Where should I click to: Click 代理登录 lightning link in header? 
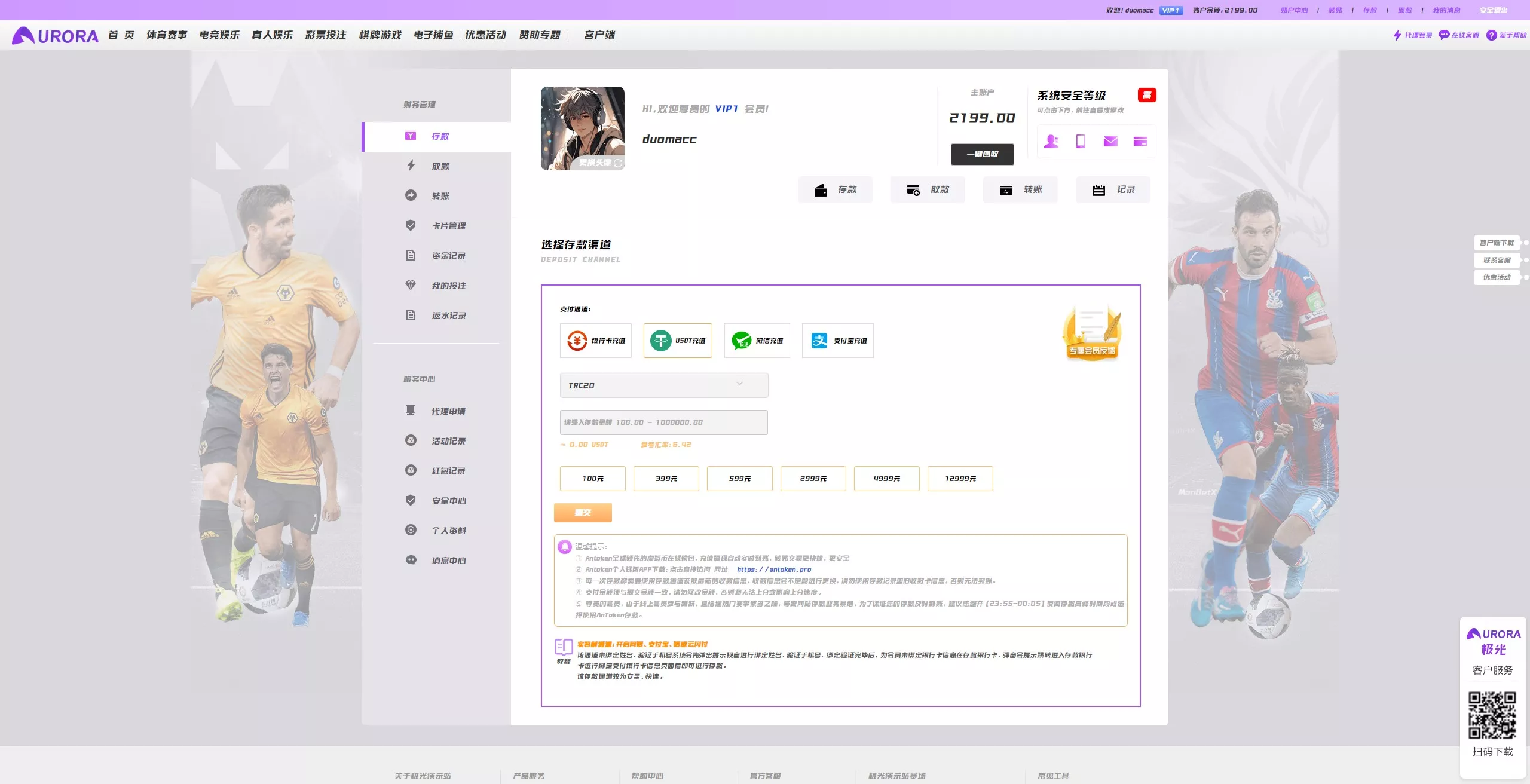(1413, 35)
